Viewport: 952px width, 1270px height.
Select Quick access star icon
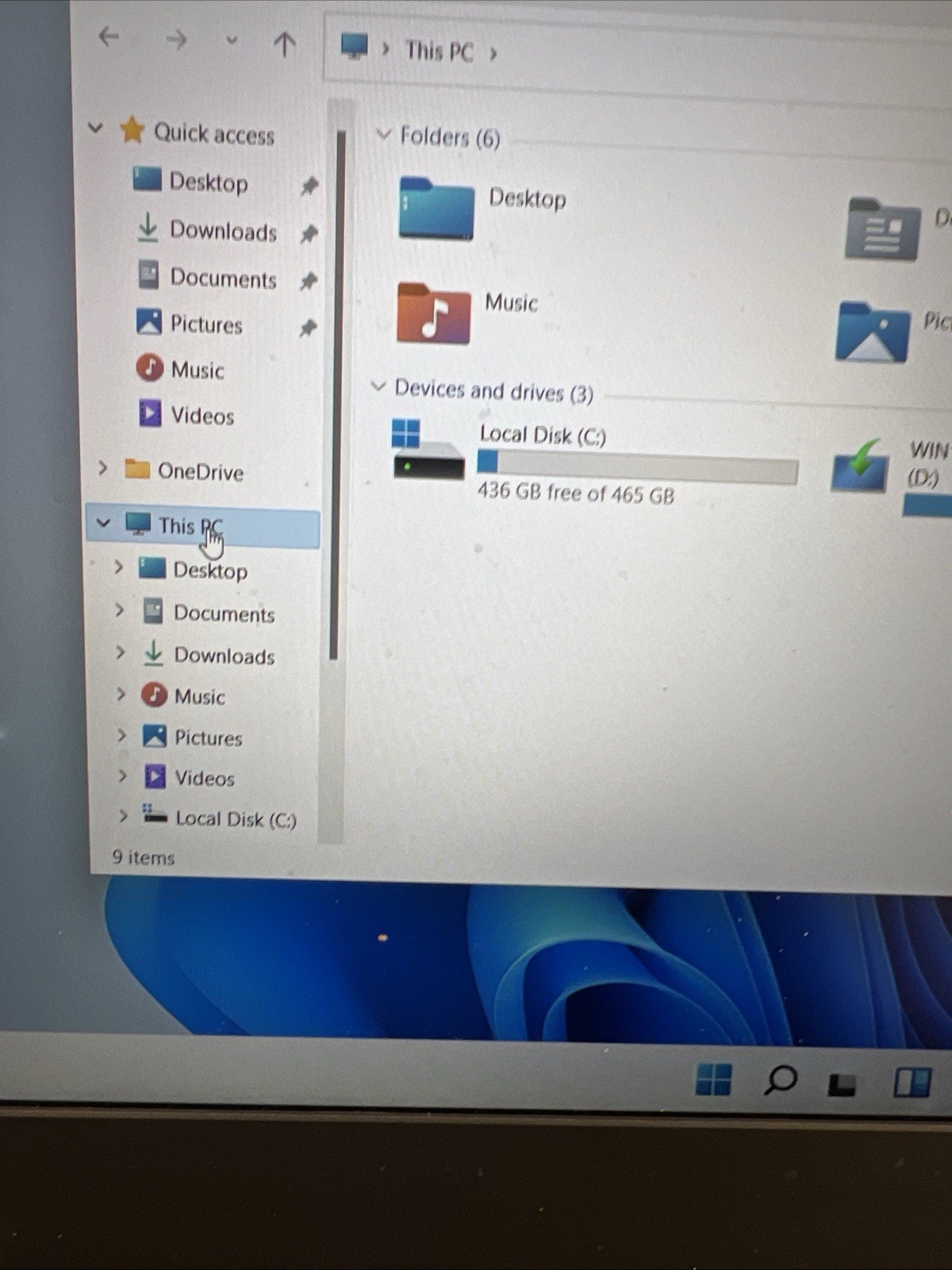pos(132,130)
